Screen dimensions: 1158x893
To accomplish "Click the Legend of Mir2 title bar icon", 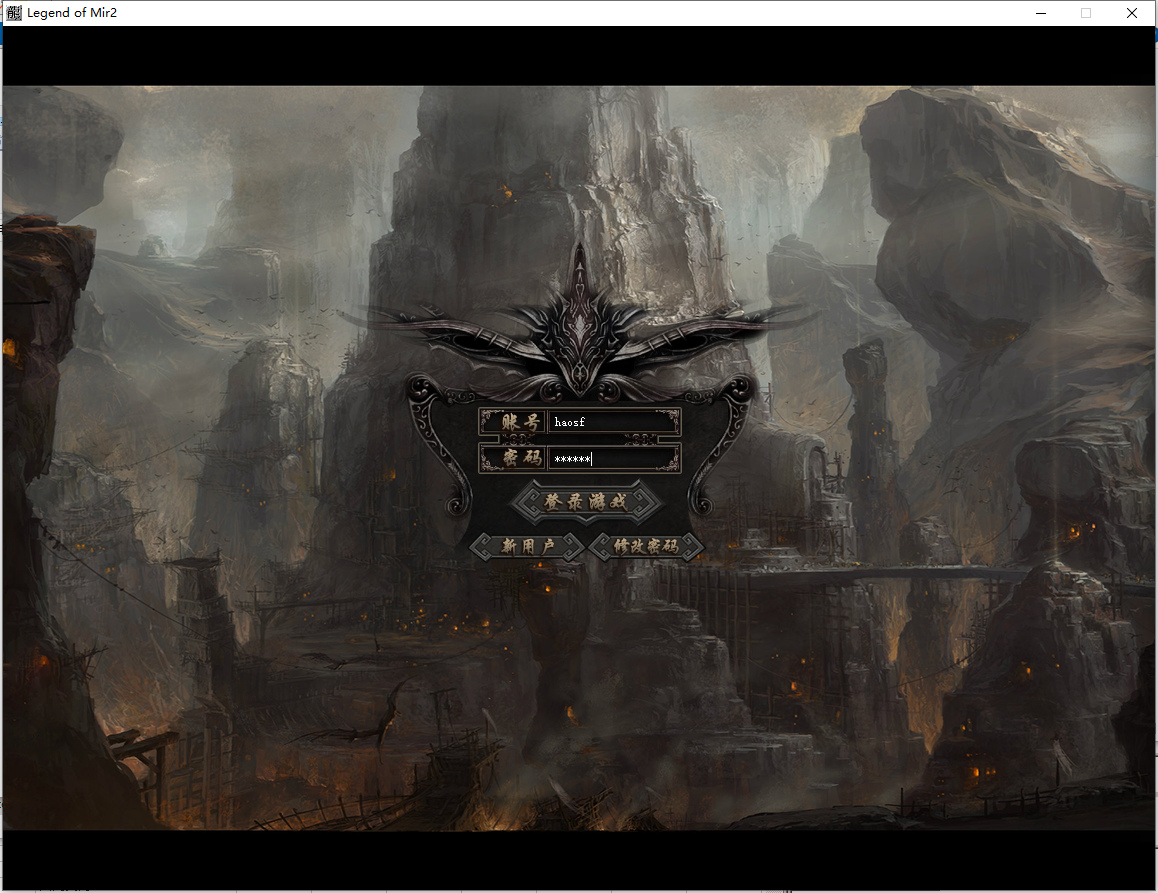I will click(14, 13).
